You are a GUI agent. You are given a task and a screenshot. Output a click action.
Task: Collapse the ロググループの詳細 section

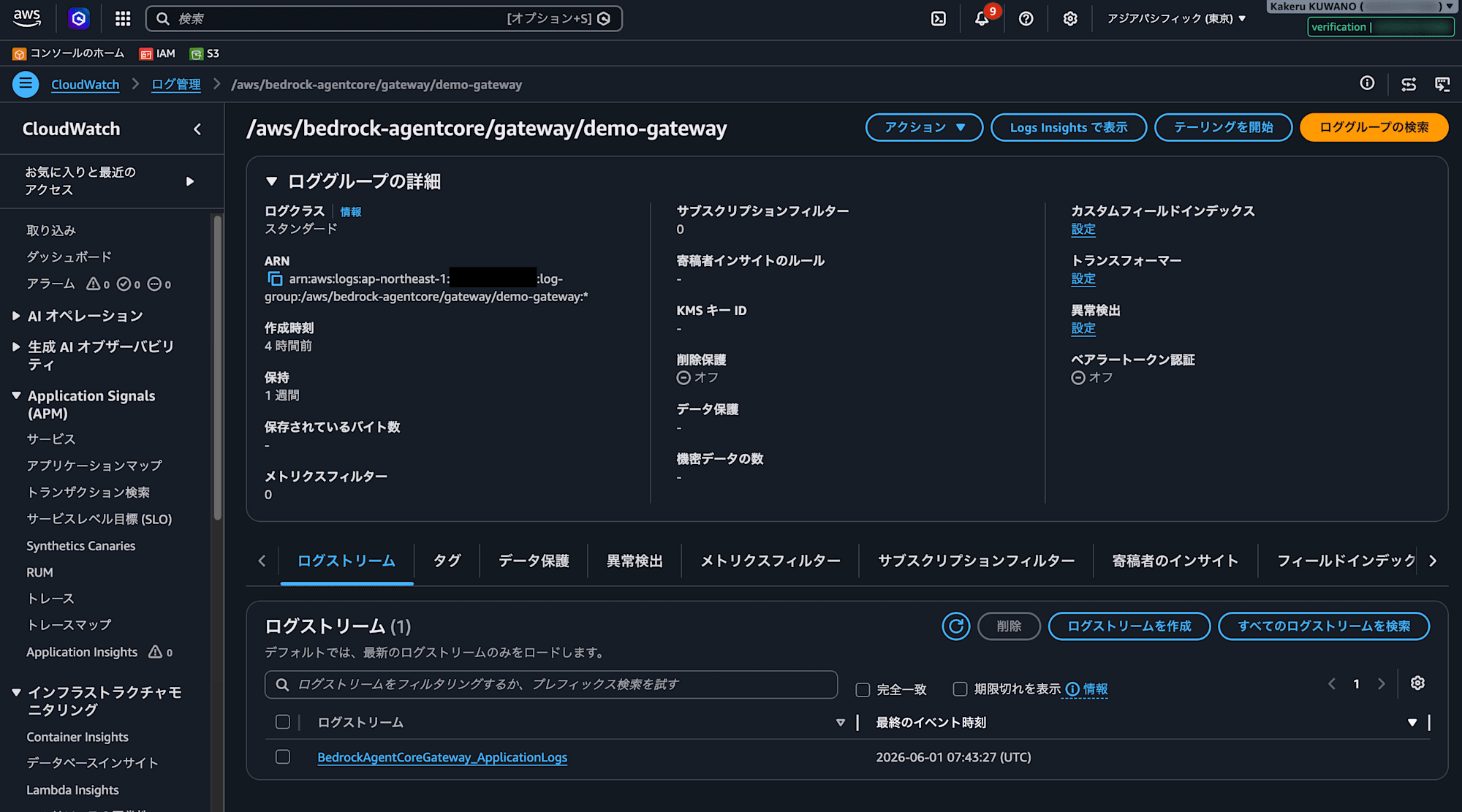pos(271,181)
